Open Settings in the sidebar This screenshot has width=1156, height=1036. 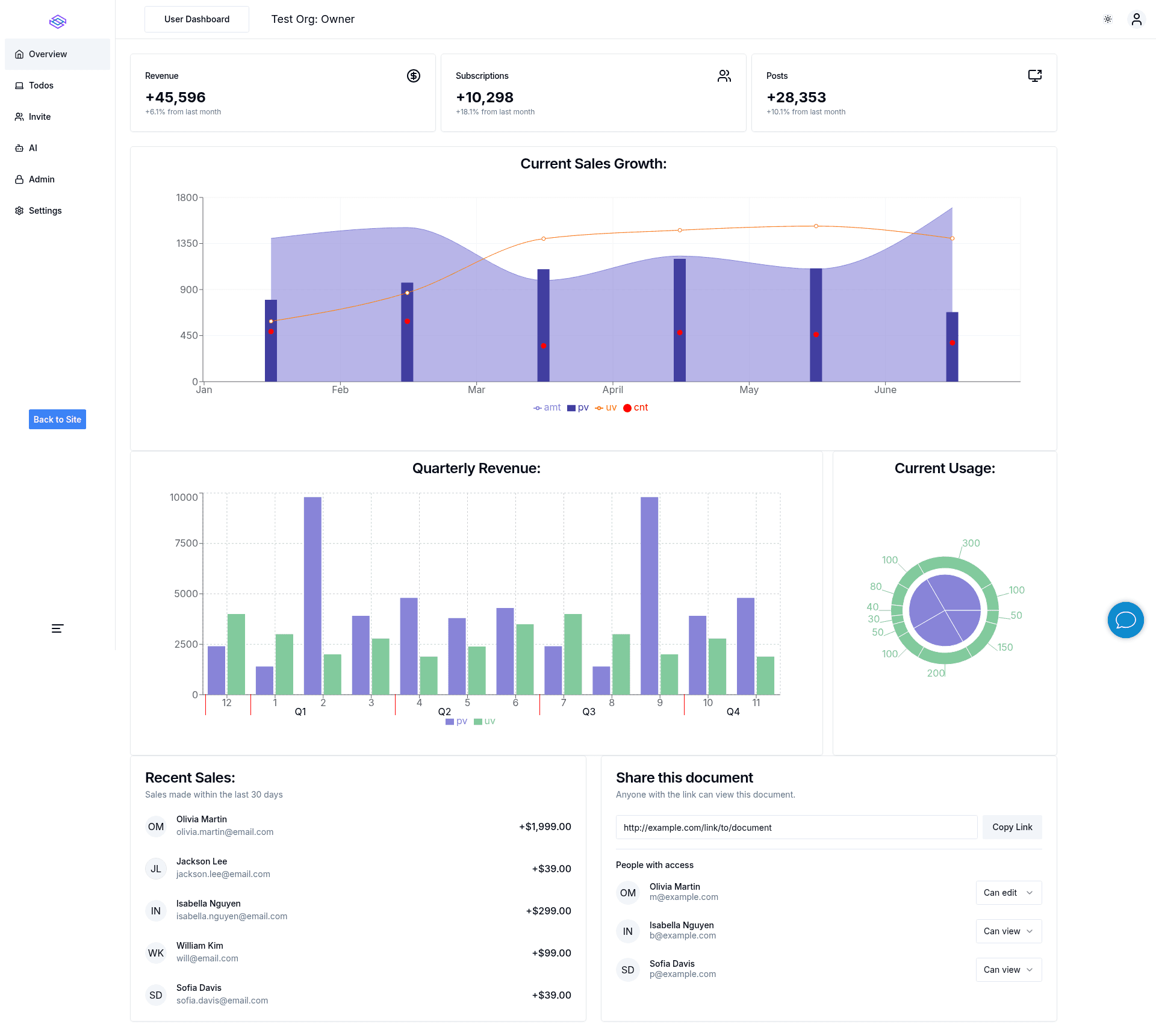[x=57, y=211]
